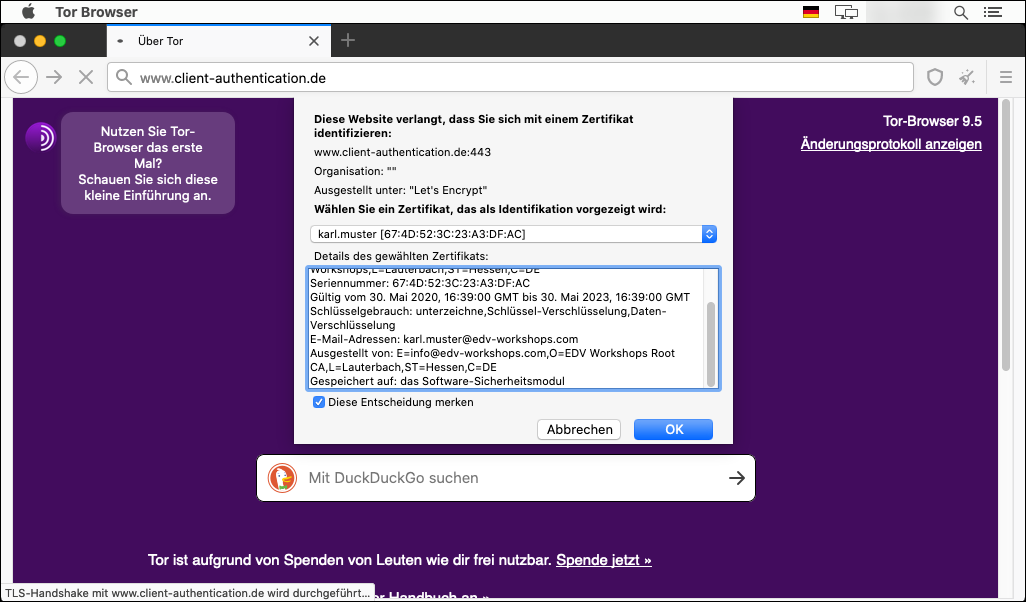Viewport: 1026px width, 602px height.
Task: Open the 'Änderungsprotokoll anzeigen' link
Action: pos(891,144)
